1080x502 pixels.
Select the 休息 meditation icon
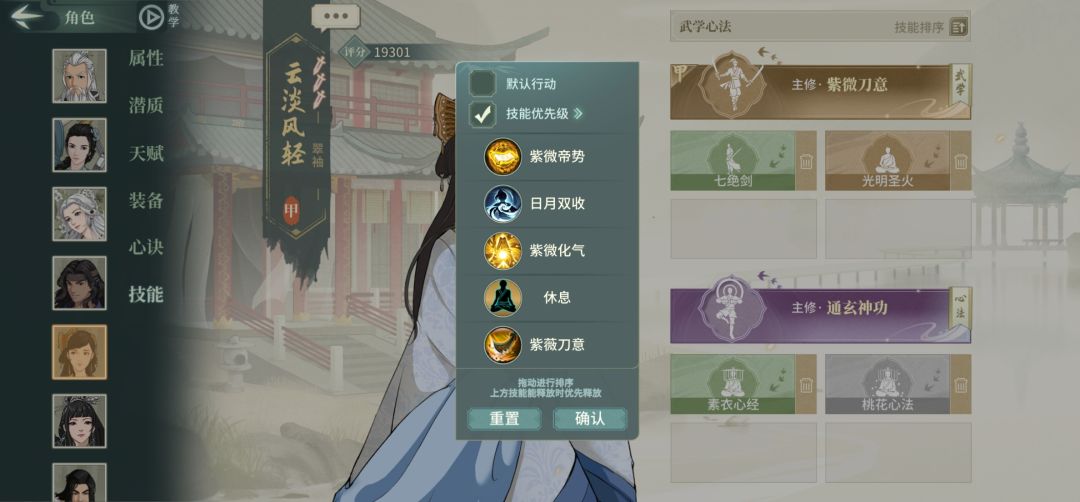point(502,297)
